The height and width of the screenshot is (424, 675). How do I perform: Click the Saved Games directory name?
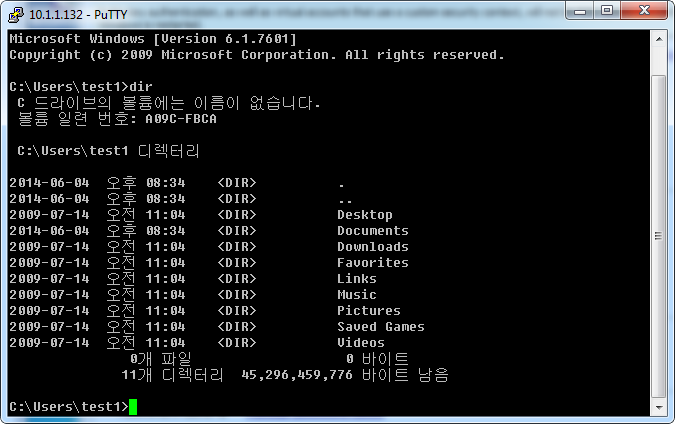[381, 327]
